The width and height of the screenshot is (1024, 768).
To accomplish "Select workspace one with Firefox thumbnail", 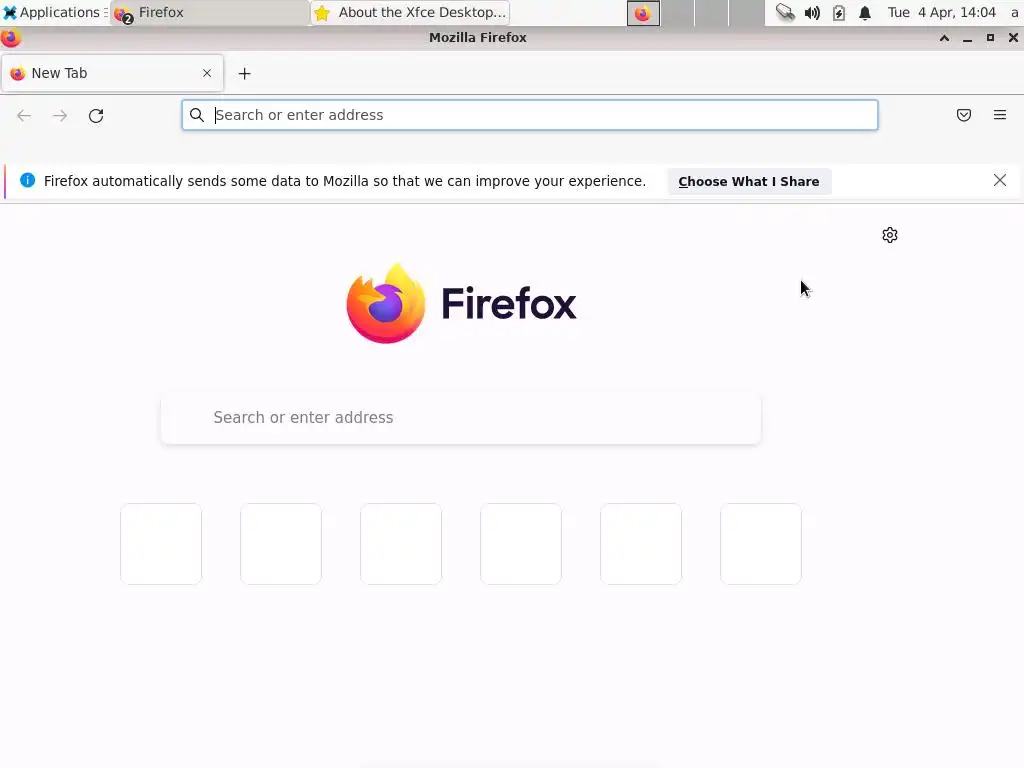I will coord(643,13).
